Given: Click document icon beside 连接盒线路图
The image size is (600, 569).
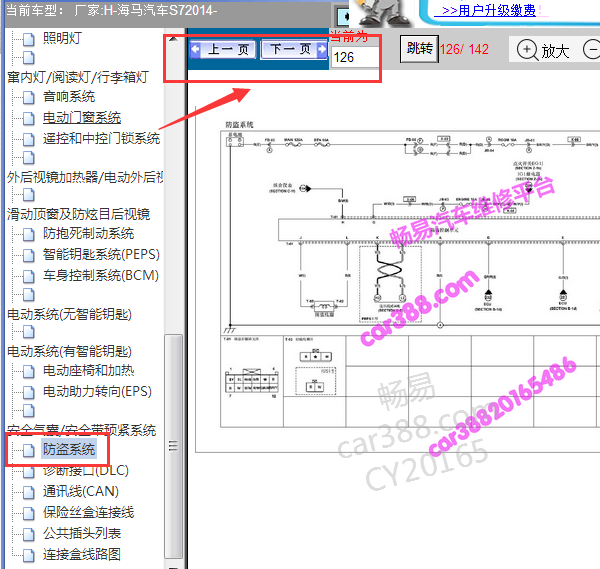Looking at the screenshot, I should (28, 555).
